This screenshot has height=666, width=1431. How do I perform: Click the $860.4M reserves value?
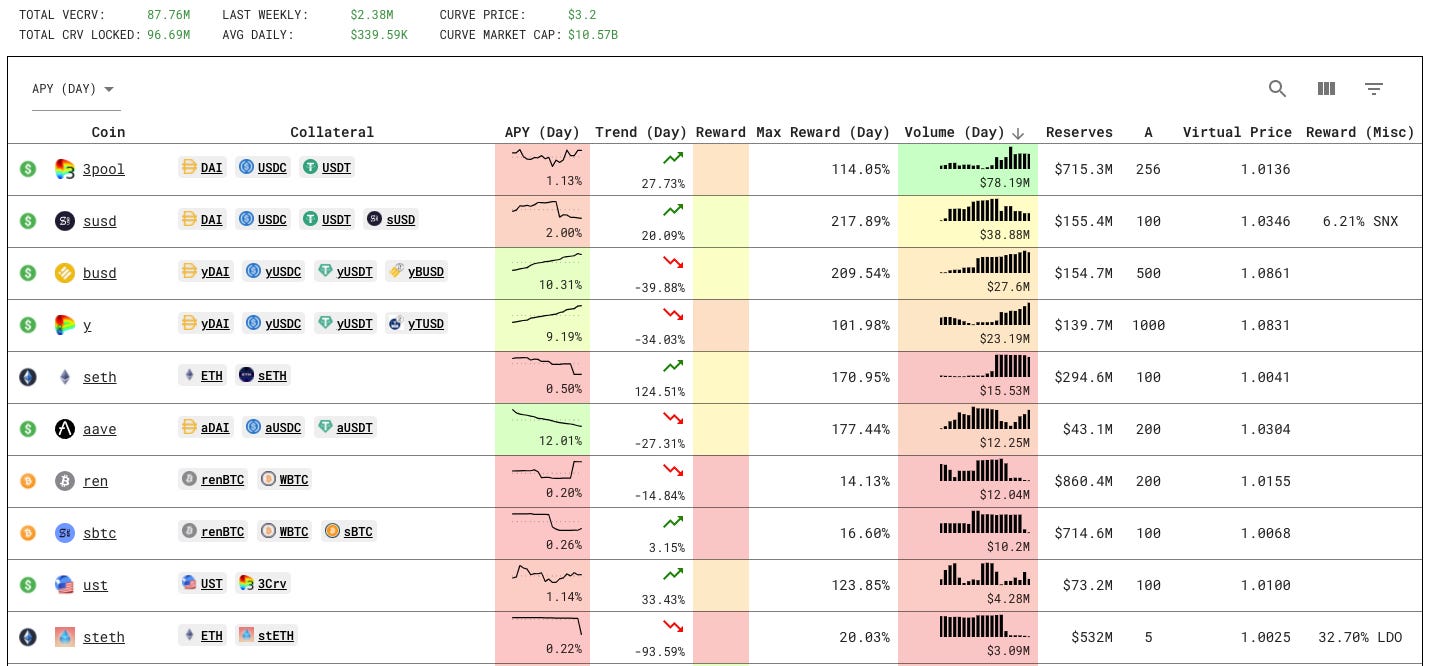pyautogui.click(x=1084, y=481)
